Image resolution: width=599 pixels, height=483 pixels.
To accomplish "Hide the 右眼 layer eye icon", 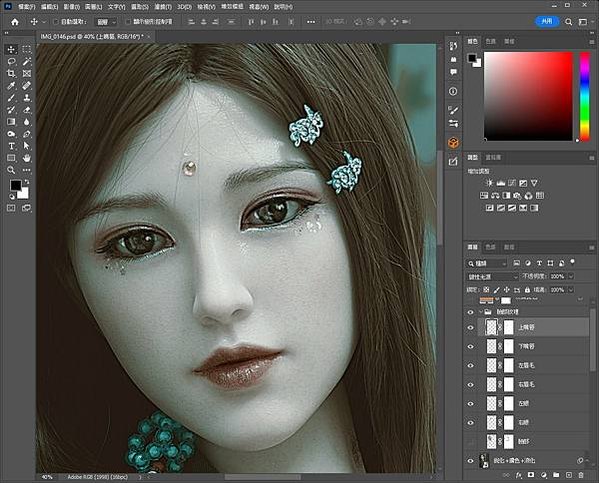I will coord(470,423).
